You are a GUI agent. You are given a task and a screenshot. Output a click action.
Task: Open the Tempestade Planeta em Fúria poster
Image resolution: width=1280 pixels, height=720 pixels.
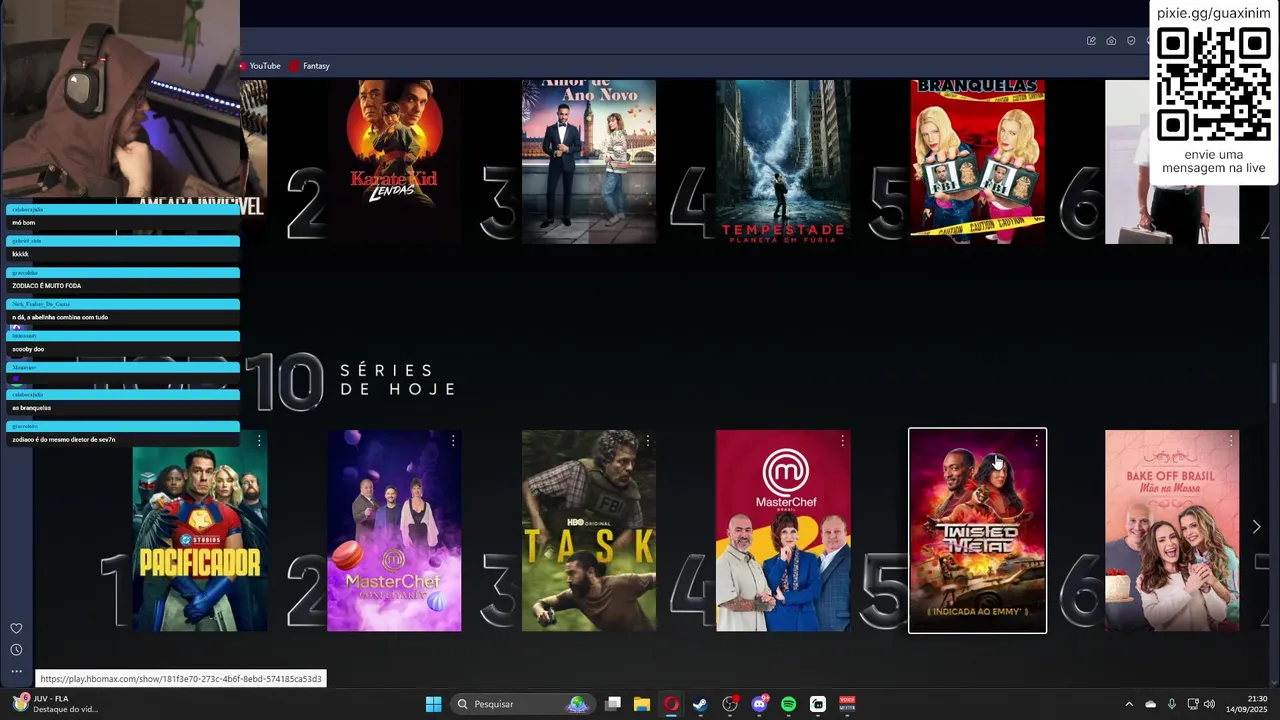pos(783,162)
